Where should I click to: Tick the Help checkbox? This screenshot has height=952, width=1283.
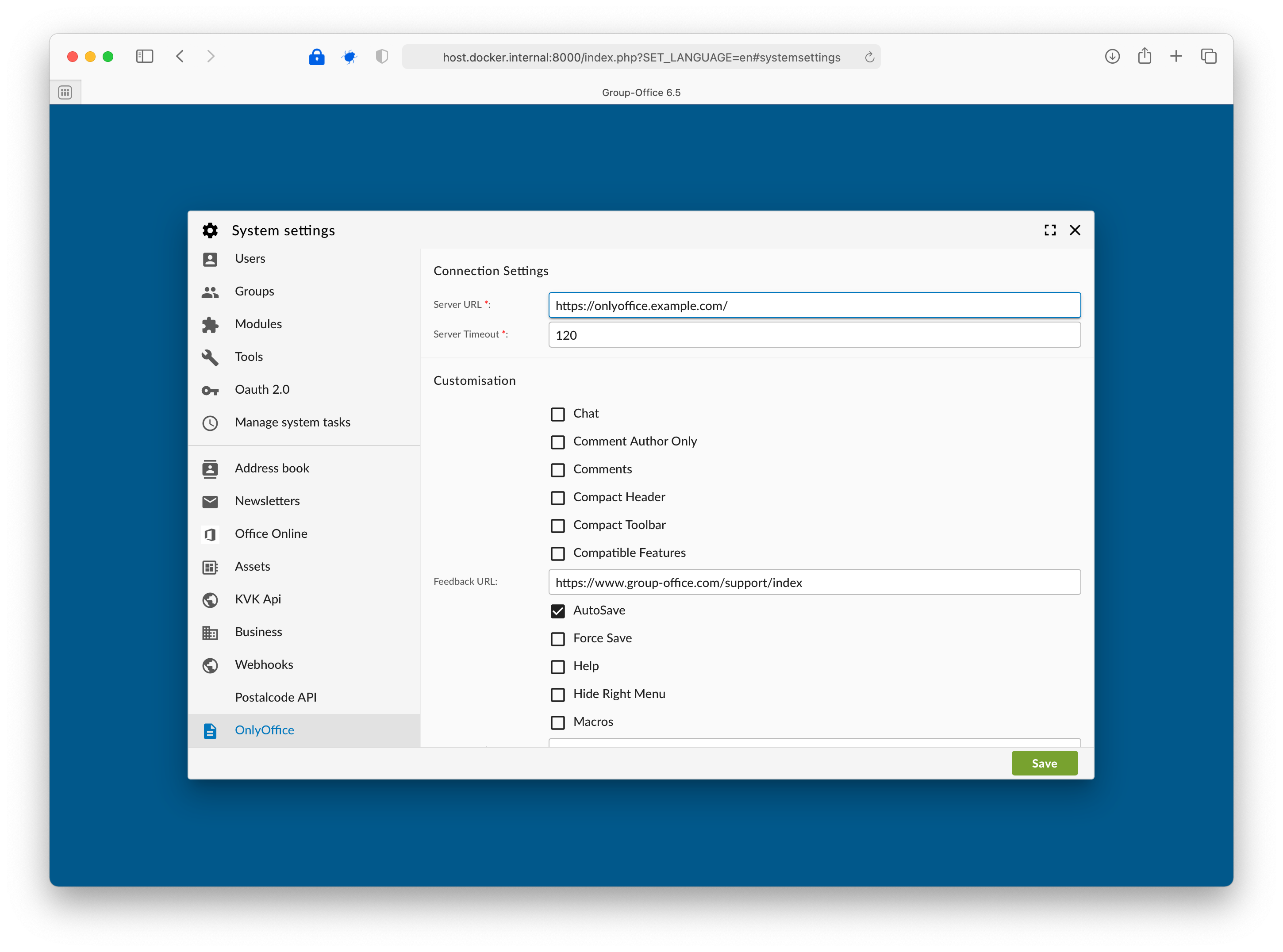click(557, 667)
